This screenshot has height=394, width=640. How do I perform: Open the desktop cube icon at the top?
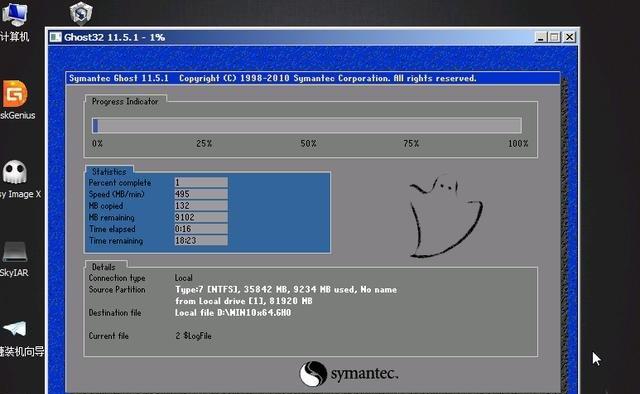pos(81,13)
